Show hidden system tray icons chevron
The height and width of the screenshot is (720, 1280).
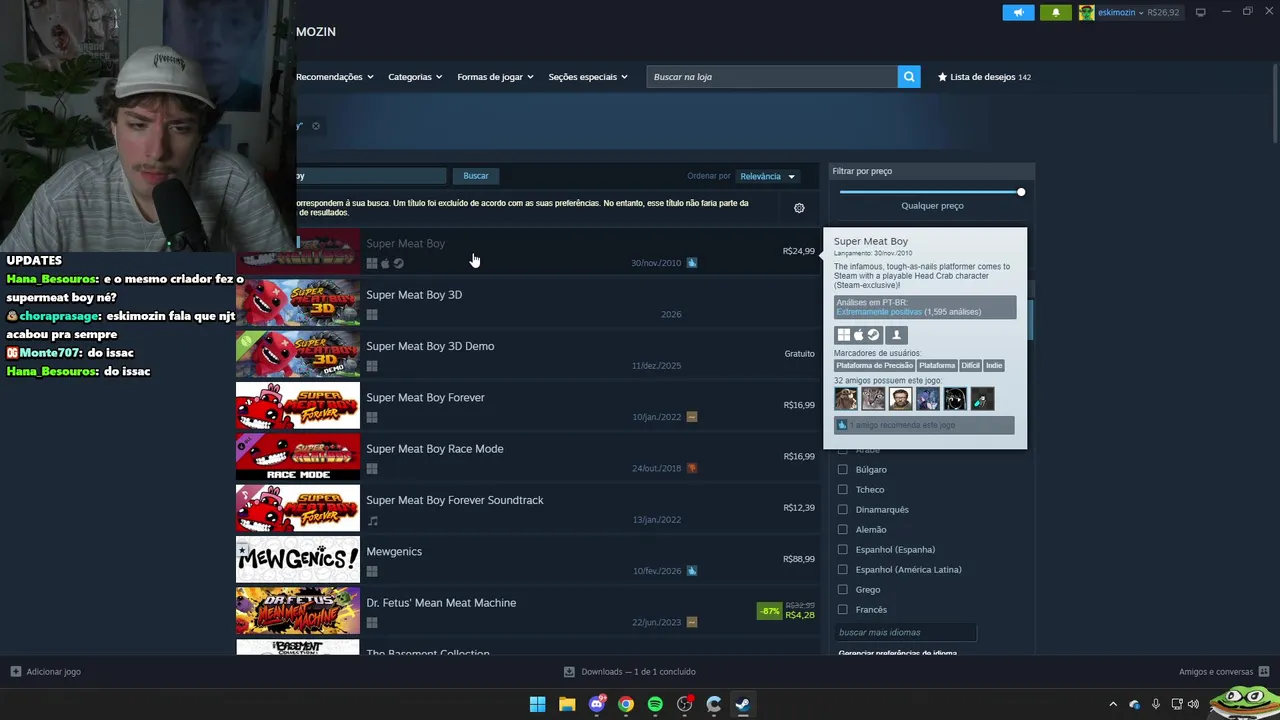click(1113, 704)
